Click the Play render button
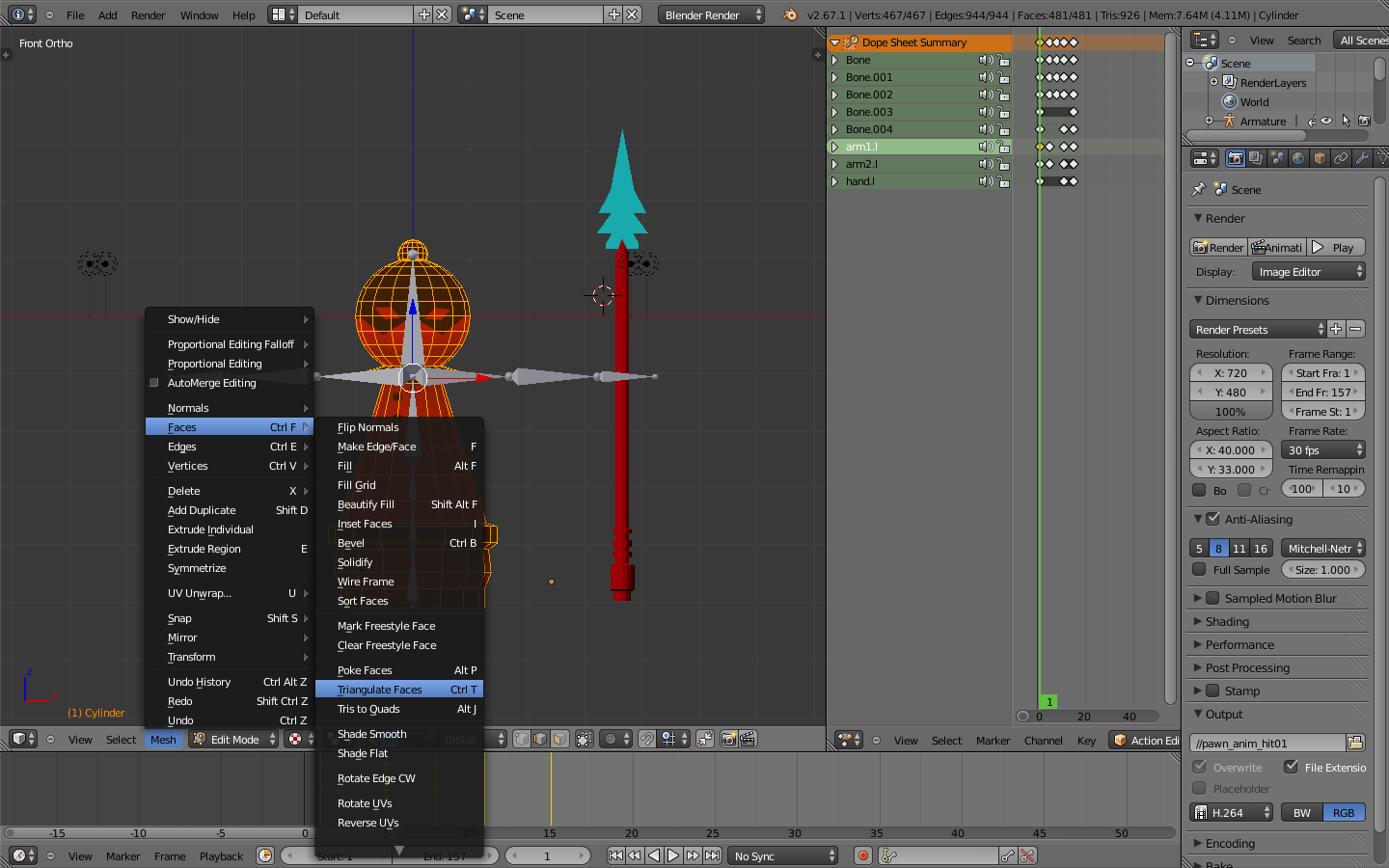1389x868 pixels. point(1336,248)
